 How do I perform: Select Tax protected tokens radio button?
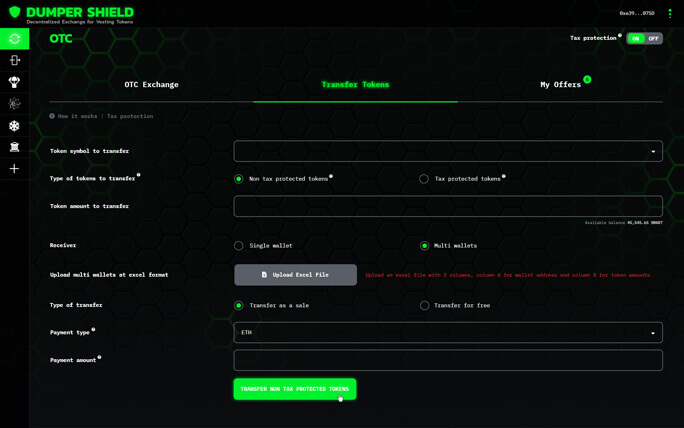coord(424,179)
